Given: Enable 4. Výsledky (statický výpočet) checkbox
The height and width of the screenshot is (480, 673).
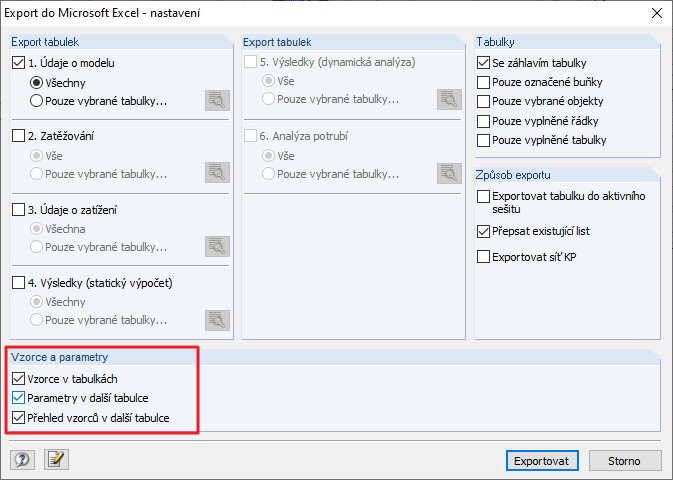Looking at the screenshot, I should [x=18, y=283].
